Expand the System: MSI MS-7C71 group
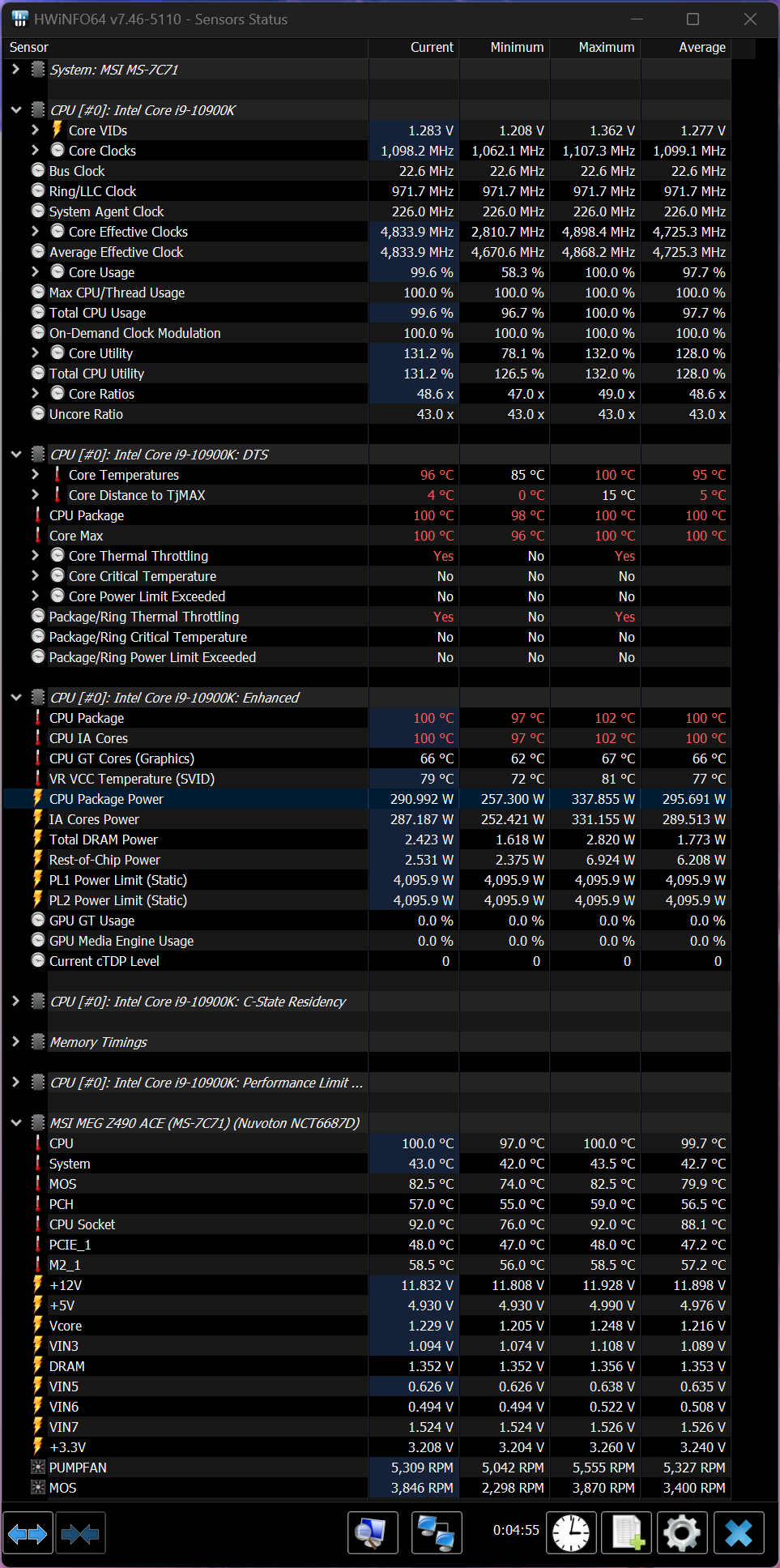This screenshot has width=780, height=1568. tap(15, 70)
